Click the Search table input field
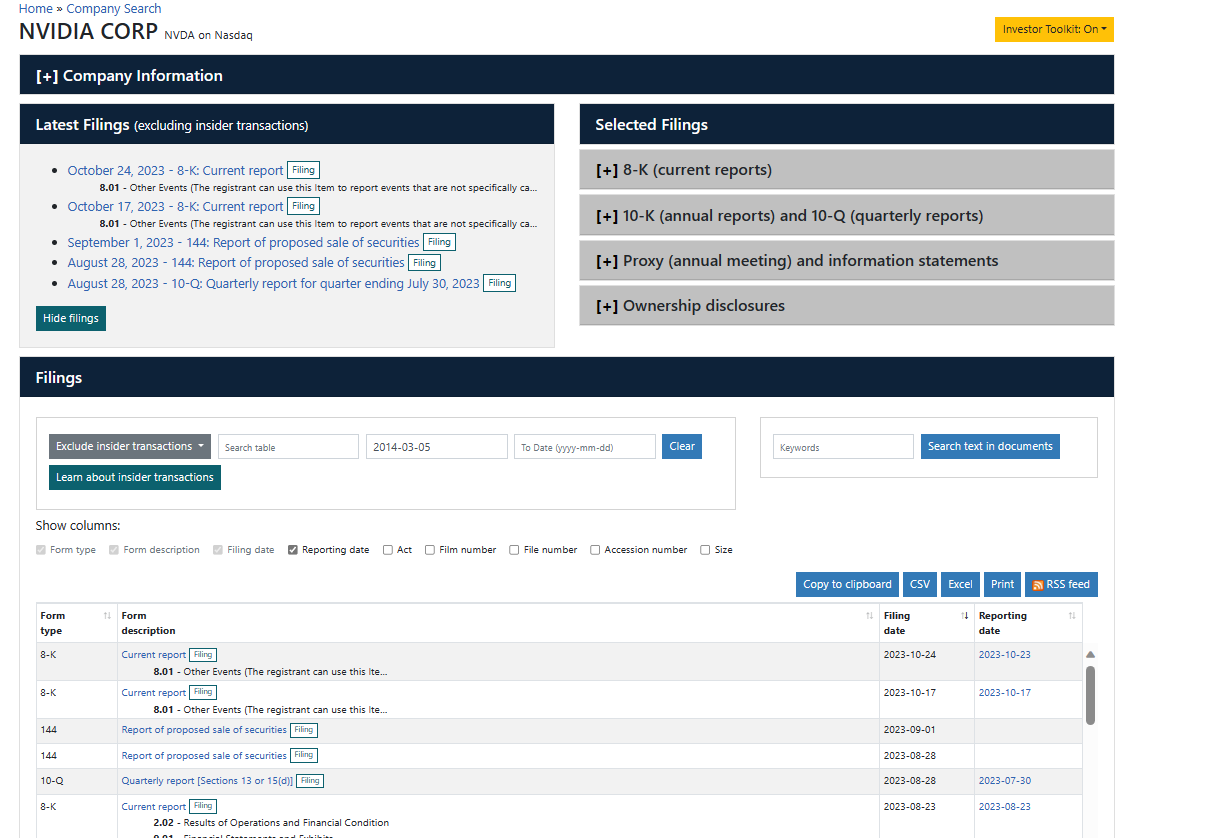 288,447
